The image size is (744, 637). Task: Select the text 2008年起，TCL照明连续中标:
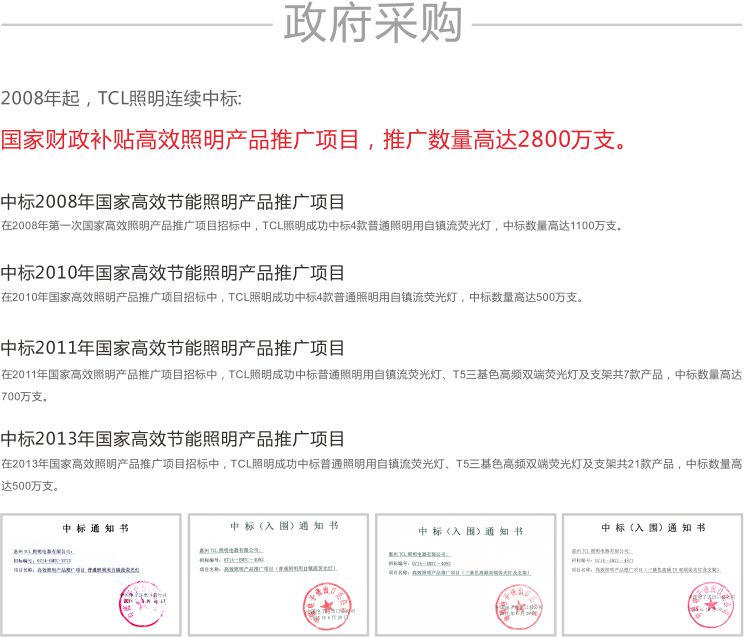(121, 99)
